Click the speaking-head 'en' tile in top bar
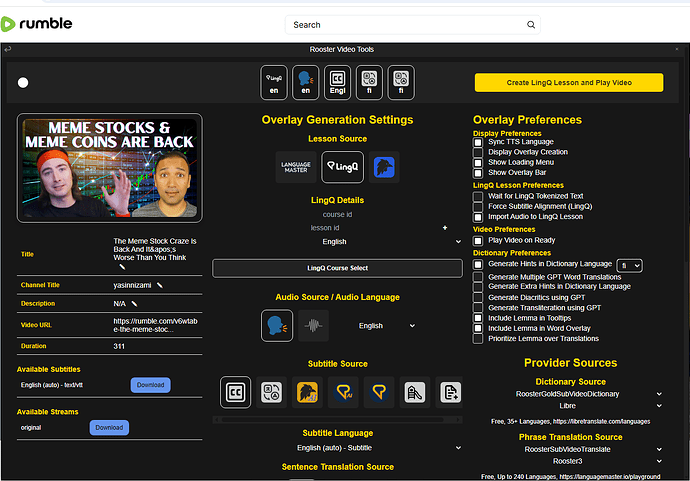This screenshot has width=690, height=481. (305, 83)
